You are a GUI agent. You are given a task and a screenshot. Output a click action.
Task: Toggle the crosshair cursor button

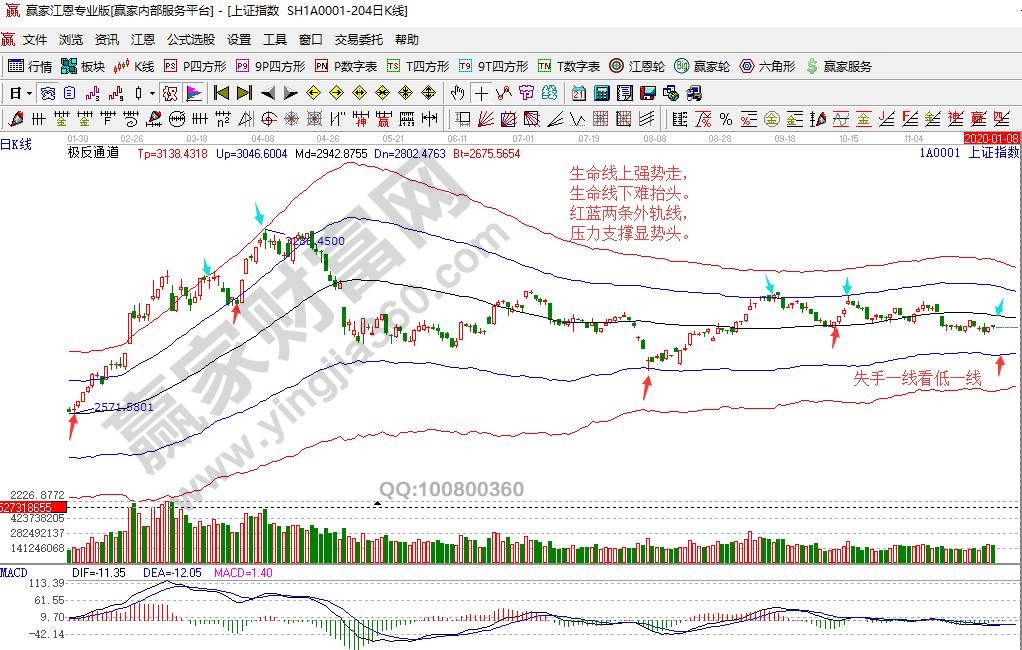[481, 93]
